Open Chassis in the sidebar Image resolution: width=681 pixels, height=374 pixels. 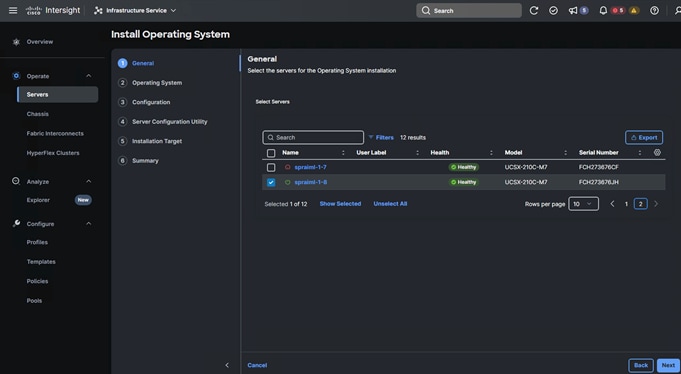pyautogui.click(x=38, y=114)
